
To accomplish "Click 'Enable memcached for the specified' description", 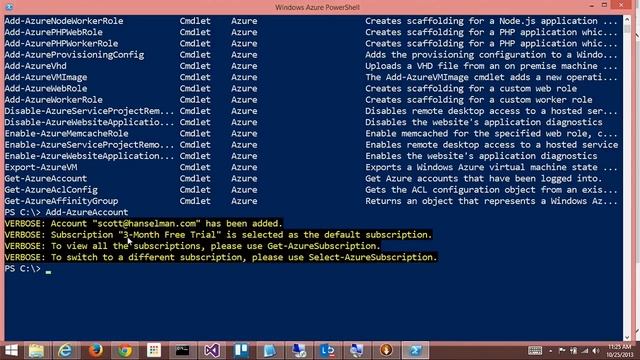I will (454, 133).
